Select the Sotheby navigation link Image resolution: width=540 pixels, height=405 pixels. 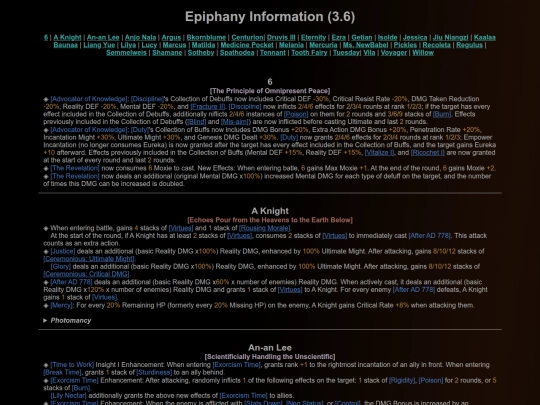click(x=201, y=53)
